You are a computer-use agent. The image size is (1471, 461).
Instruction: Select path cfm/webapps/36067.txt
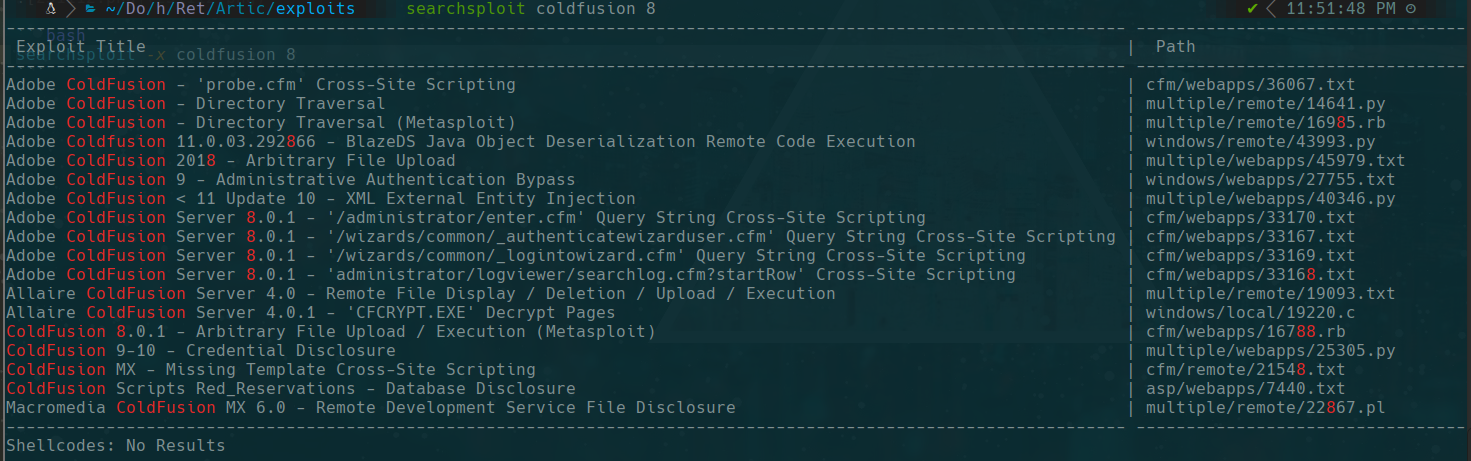1250,85
